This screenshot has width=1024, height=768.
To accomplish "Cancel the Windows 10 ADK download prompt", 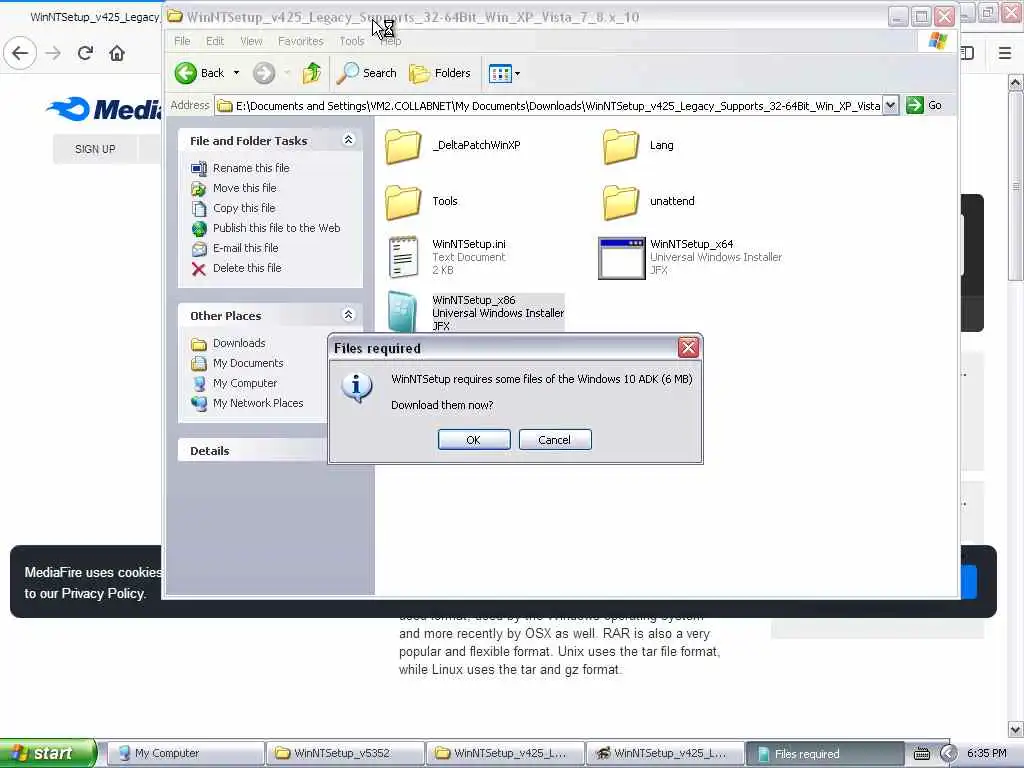I will click(x=554, y=440).
